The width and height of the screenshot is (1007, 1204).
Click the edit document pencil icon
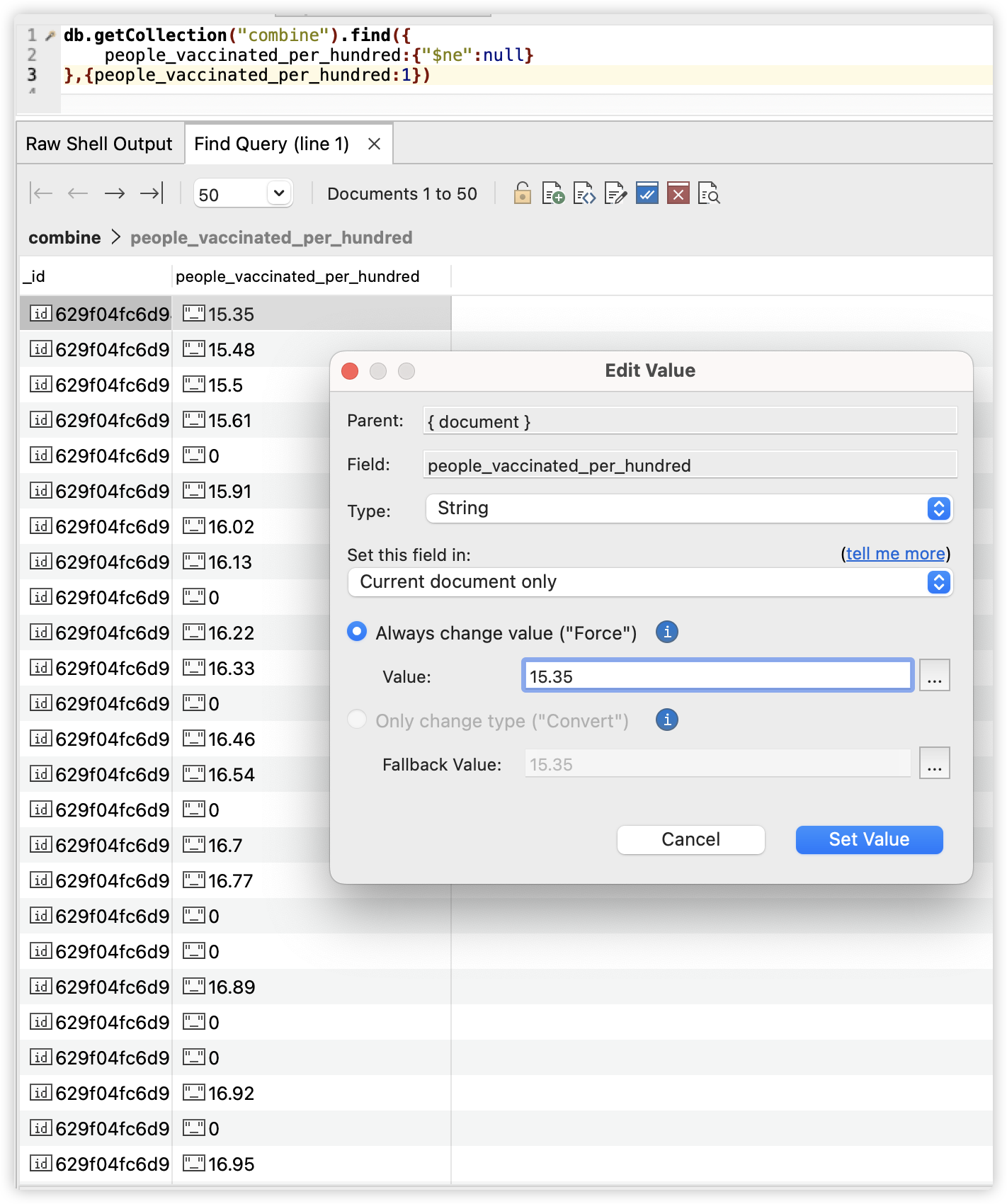coord(615,193)
